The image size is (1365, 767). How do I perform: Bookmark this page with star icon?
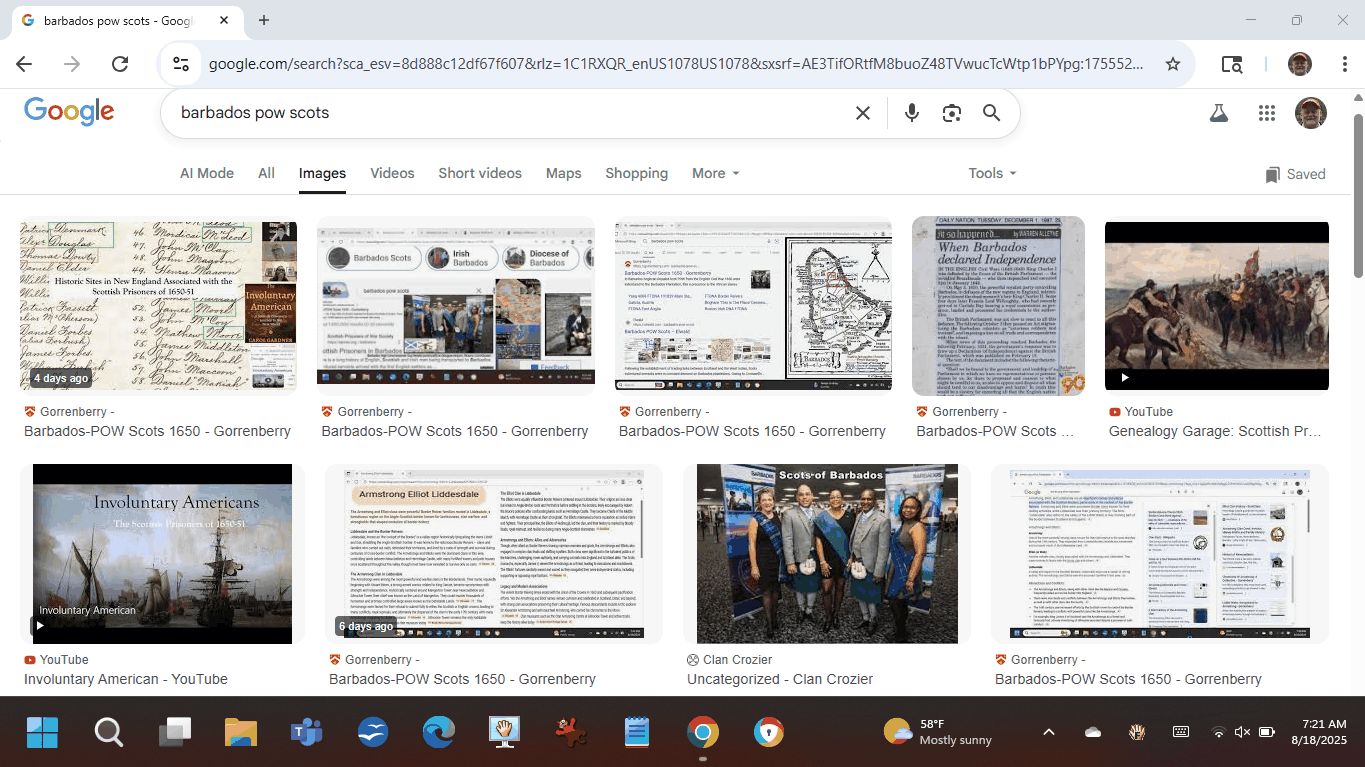[x=1173, y=64]
